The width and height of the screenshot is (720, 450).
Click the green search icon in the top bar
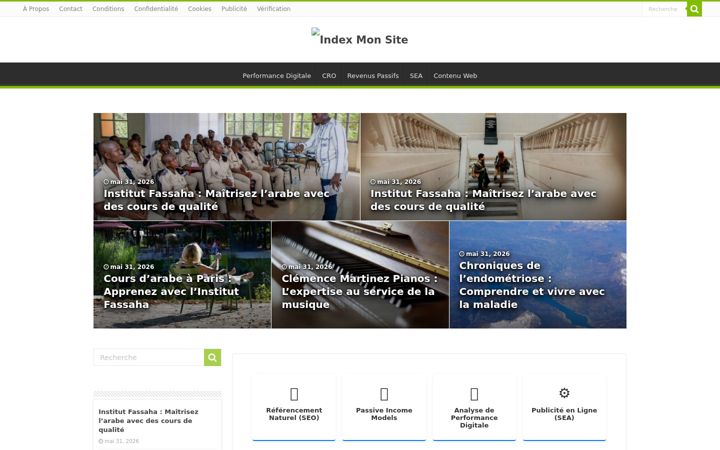click(x=694, y=9)
